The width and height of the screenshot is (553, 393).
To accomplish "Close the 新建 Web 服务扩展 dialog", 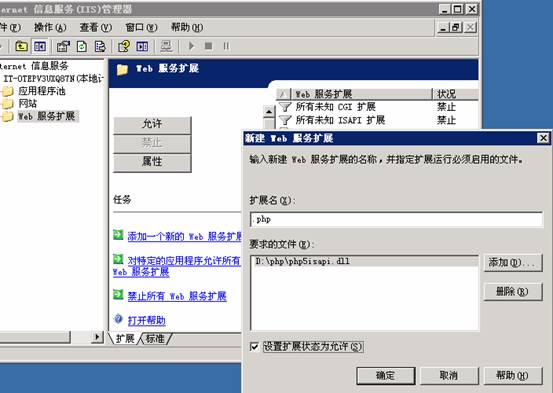I will point(543,138).
